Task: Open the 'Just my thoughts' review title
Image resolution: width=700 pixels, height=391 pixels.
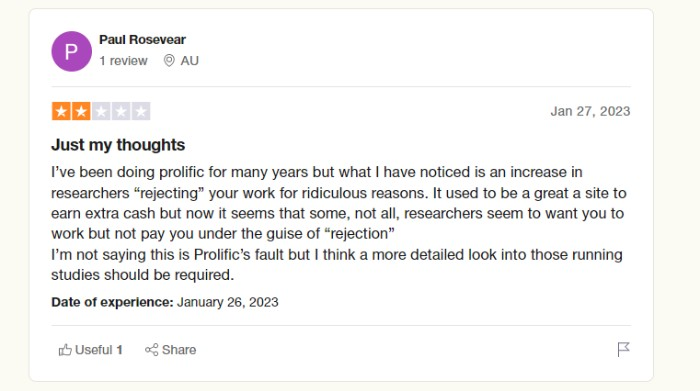Action: pos(118,145)
